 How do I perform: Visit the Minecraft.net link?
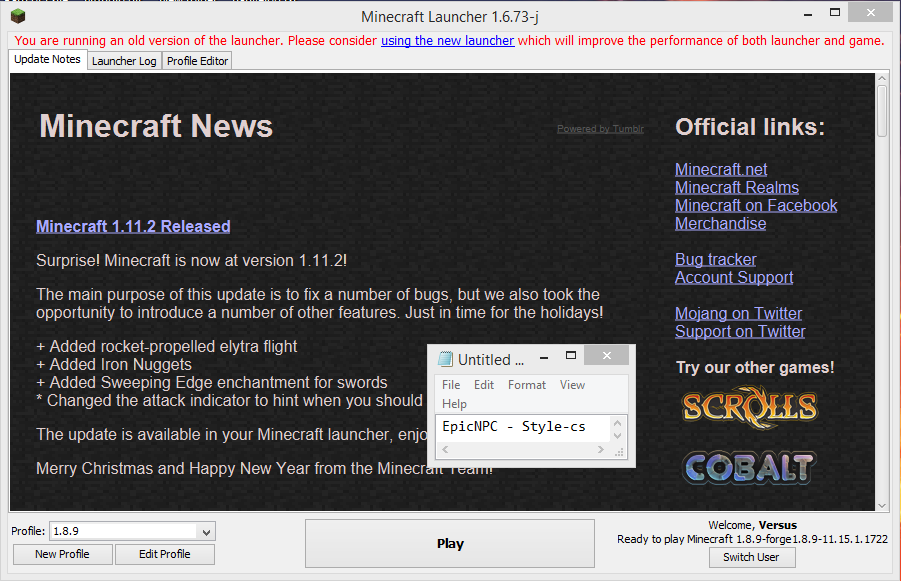tap(721, 170)
